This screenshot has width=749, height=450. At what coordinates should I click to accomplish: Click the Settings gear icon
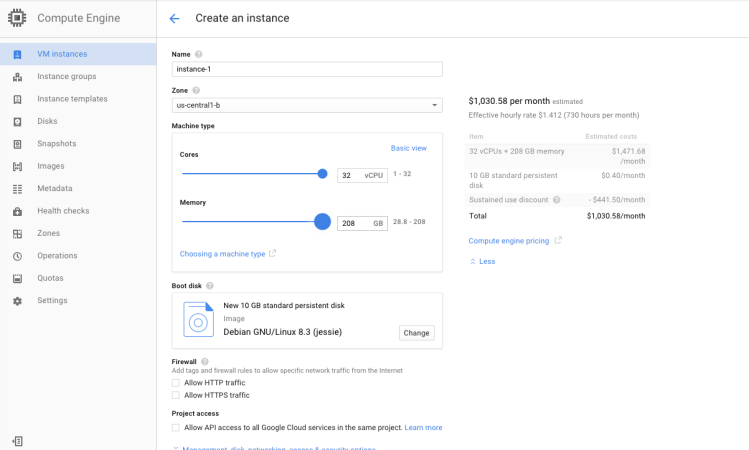17,300
